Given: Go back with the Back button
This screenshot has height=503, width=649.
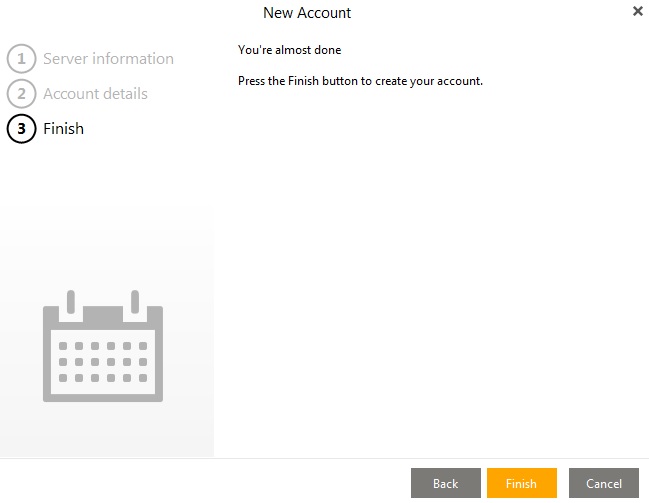Looking at the screenshot, I should (x=445, y=484).
